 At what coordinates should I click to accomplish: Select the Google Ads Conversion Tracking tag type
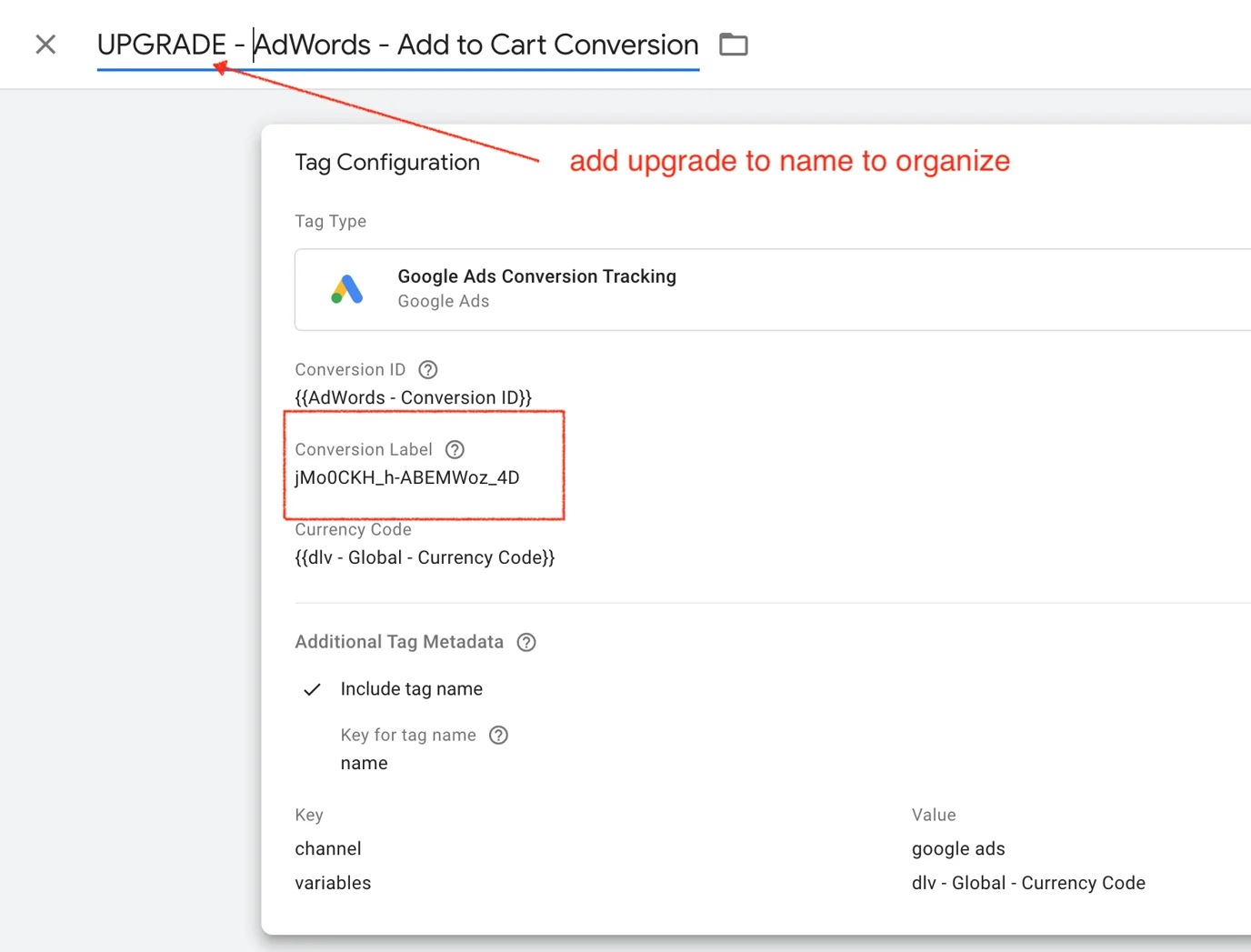point(773,289)
